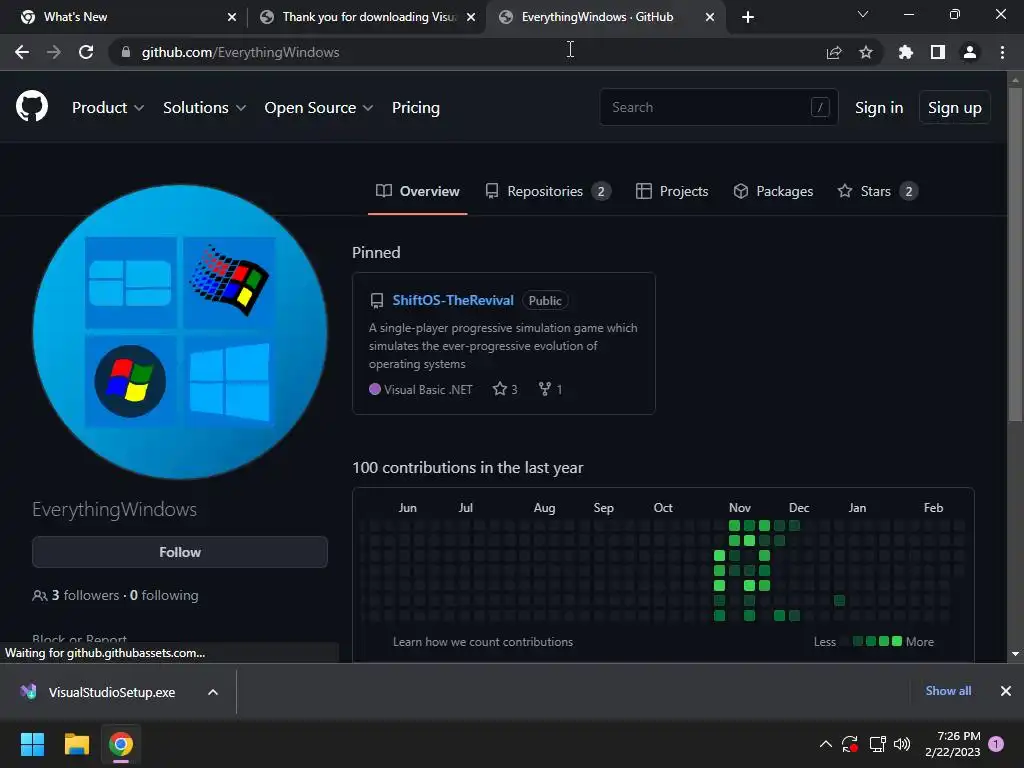
Task: Click the address bar URL
Action: click(240, 52)
